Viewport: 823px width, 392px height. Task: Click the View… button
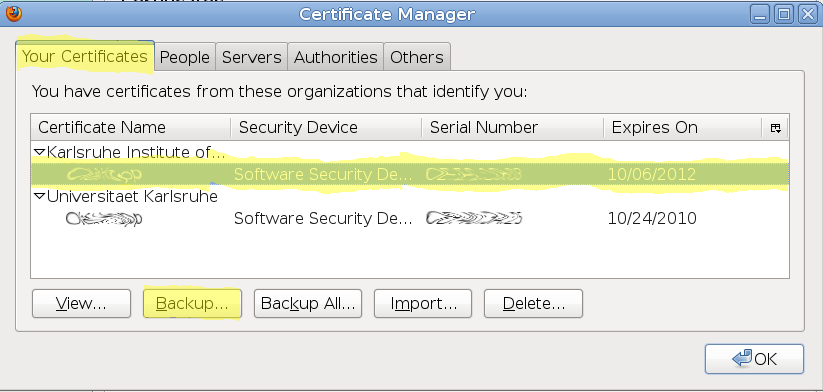tap(81, 303)
